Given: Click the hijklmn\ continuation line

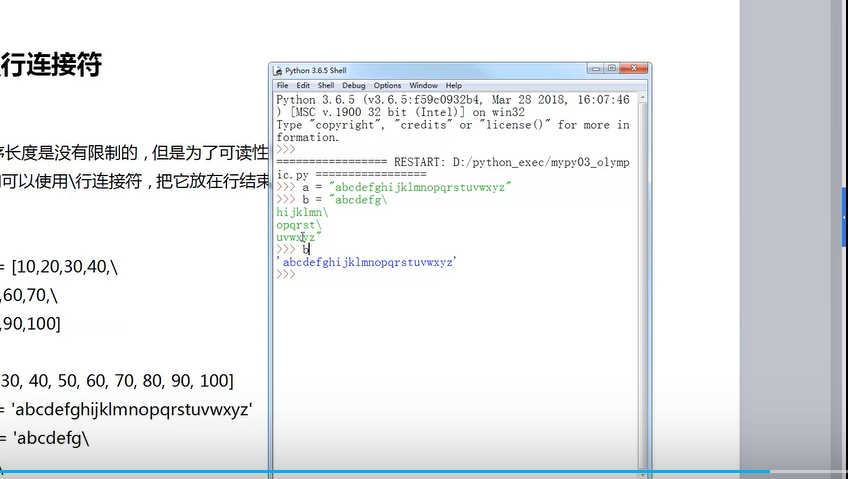Looking at the screenshot, I should (302, 212).
